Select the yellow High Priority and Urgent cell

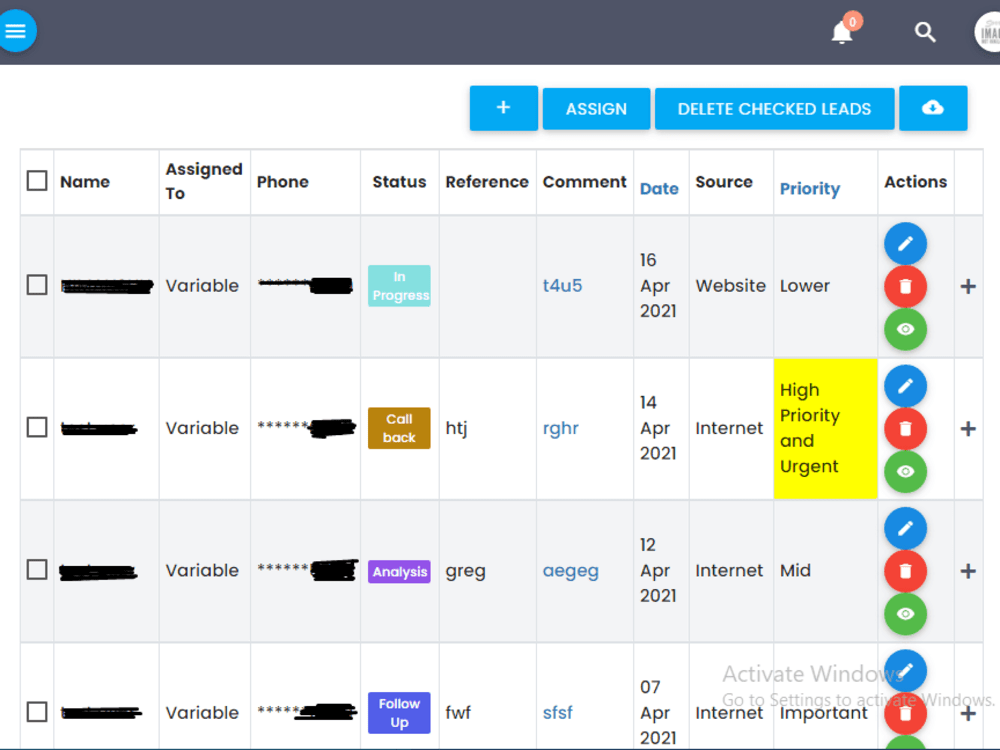[824, 428]
